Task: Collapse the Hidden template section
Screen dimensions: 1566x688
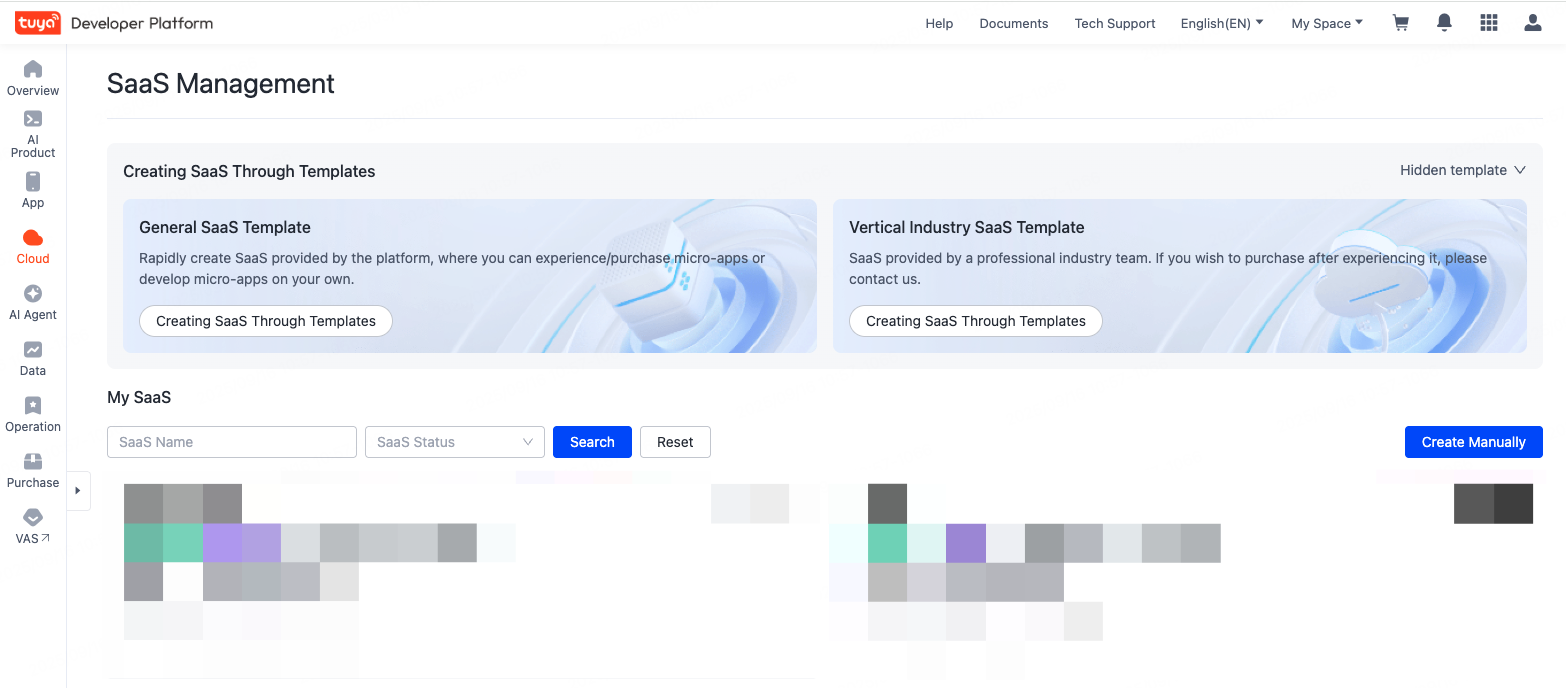Action: click(x=1462, y=170)
